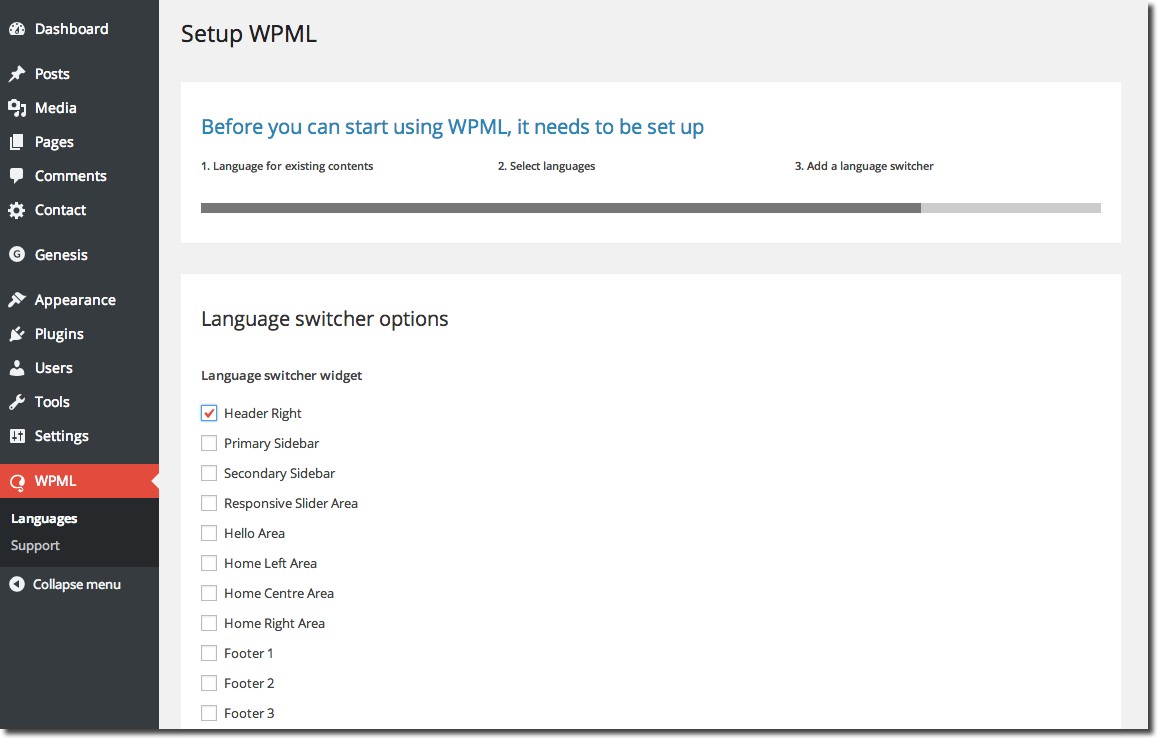Open the Genesis framework settings
The height and width of the screenshot is (739, 1158).
60,254
